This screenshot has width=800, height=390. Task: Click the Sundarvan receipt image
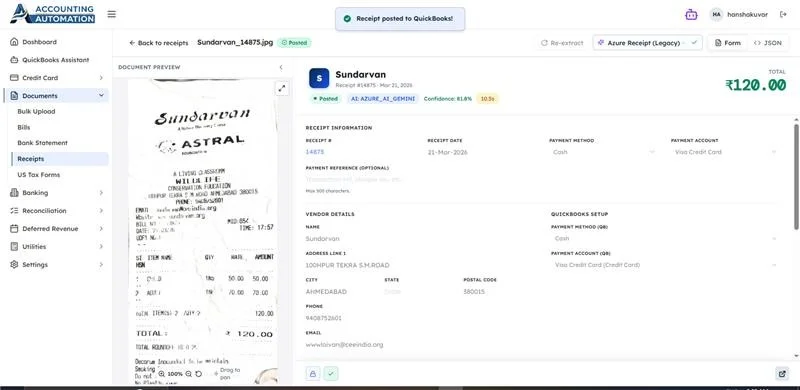(x=203, y=231)
